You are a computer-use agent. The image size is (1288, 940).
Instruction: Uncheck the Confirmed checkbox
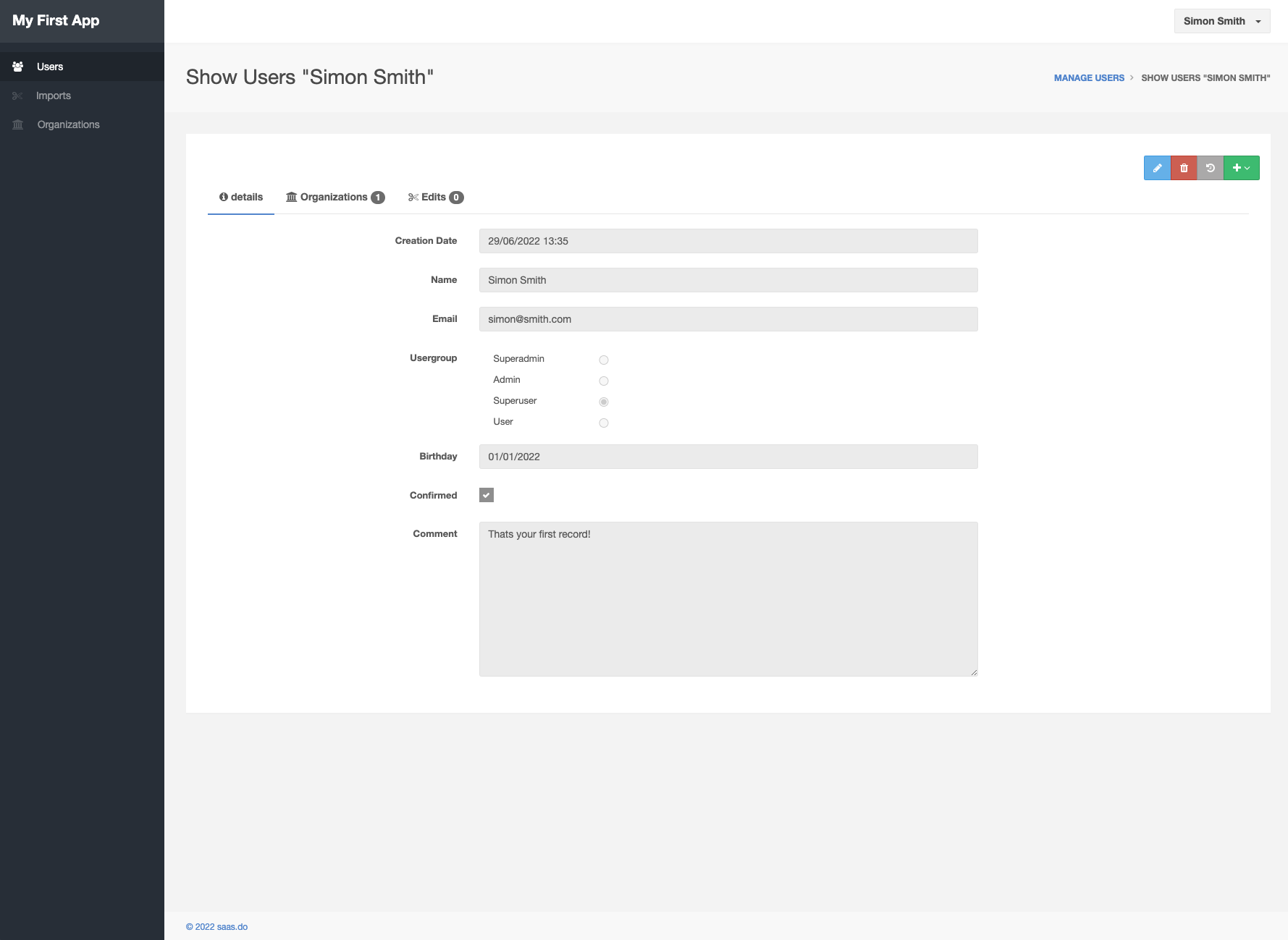pyautogui.click(x=486, y=495)
